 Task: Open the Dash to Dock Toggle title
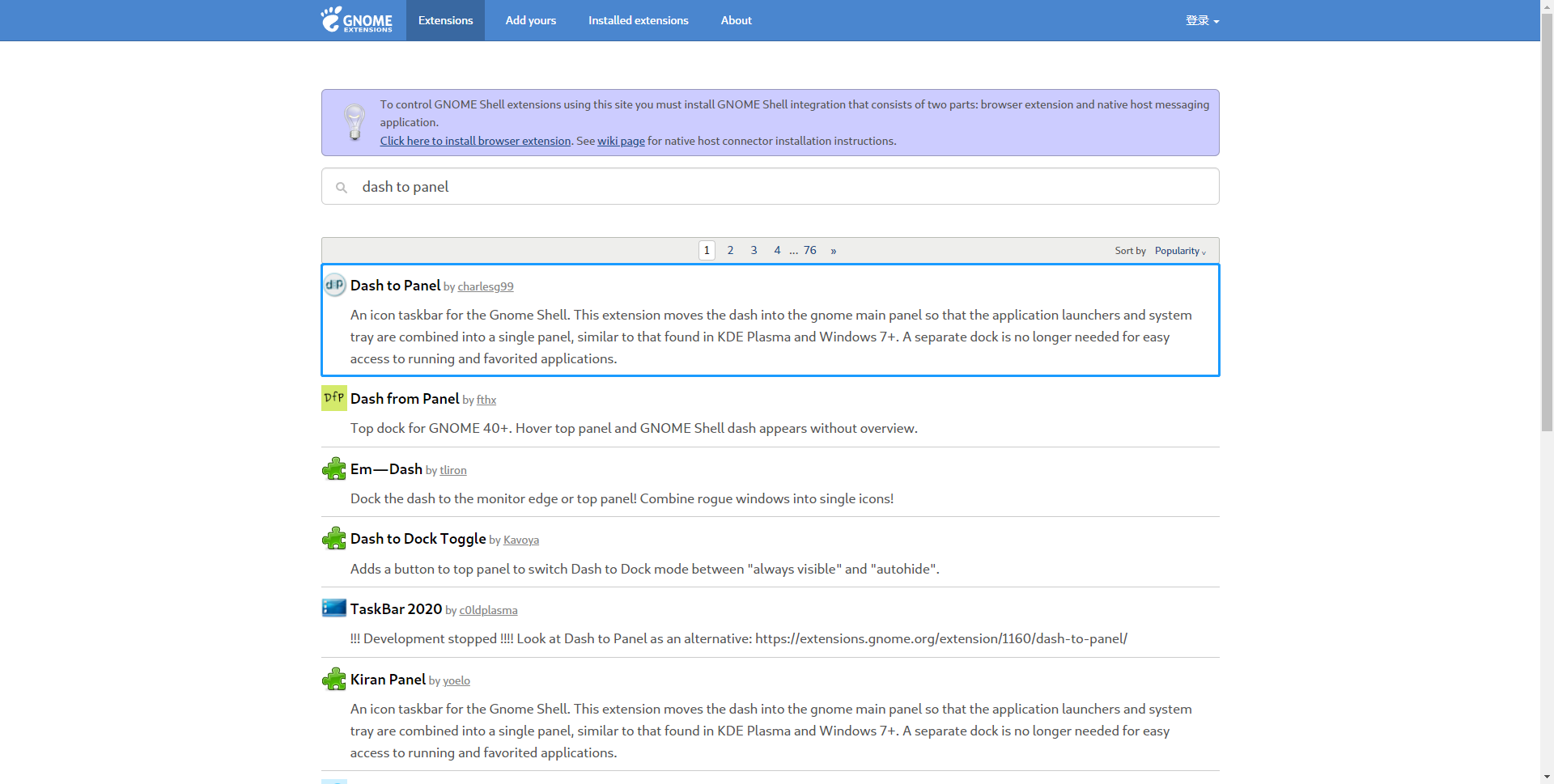coord(418,539)
